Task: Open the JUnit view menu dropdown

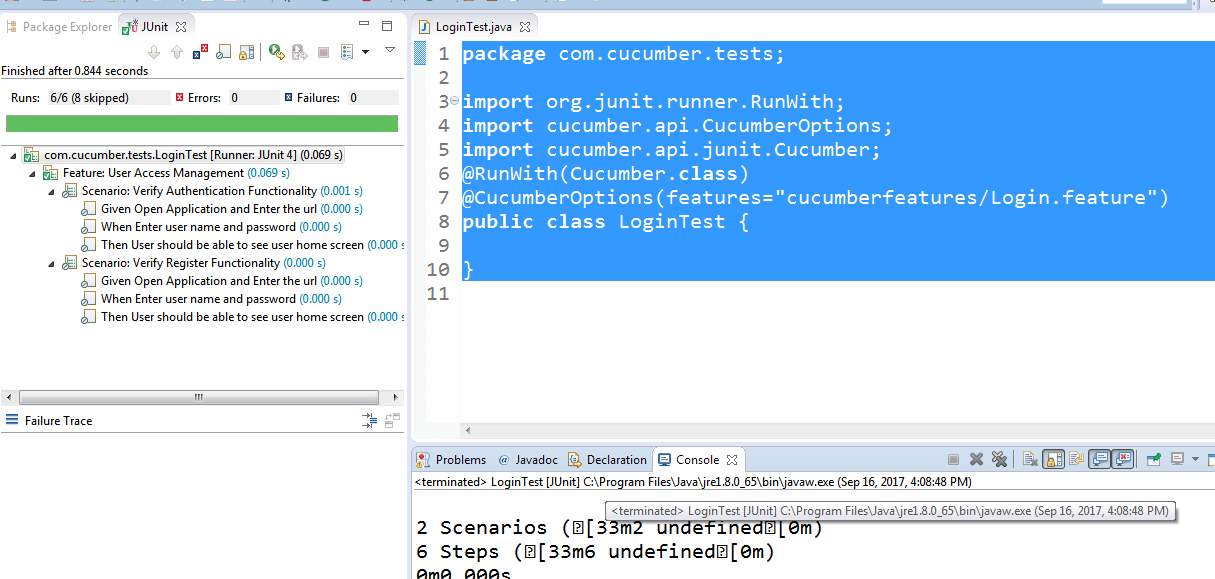Action: point(390,52)
